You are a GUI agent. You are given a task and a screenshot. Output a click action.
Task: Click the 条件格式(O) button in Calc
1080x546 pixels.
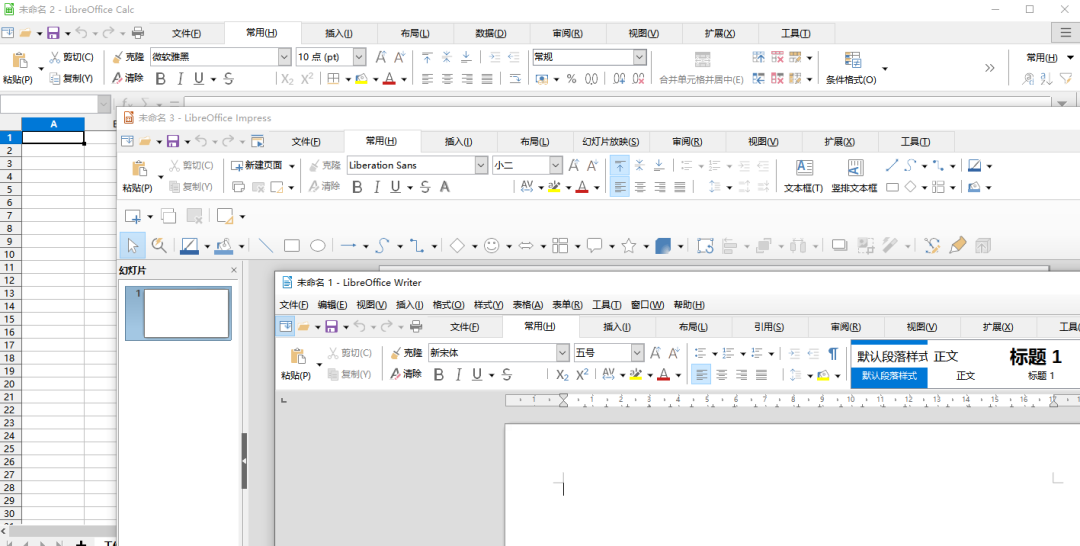coord(852,67)
